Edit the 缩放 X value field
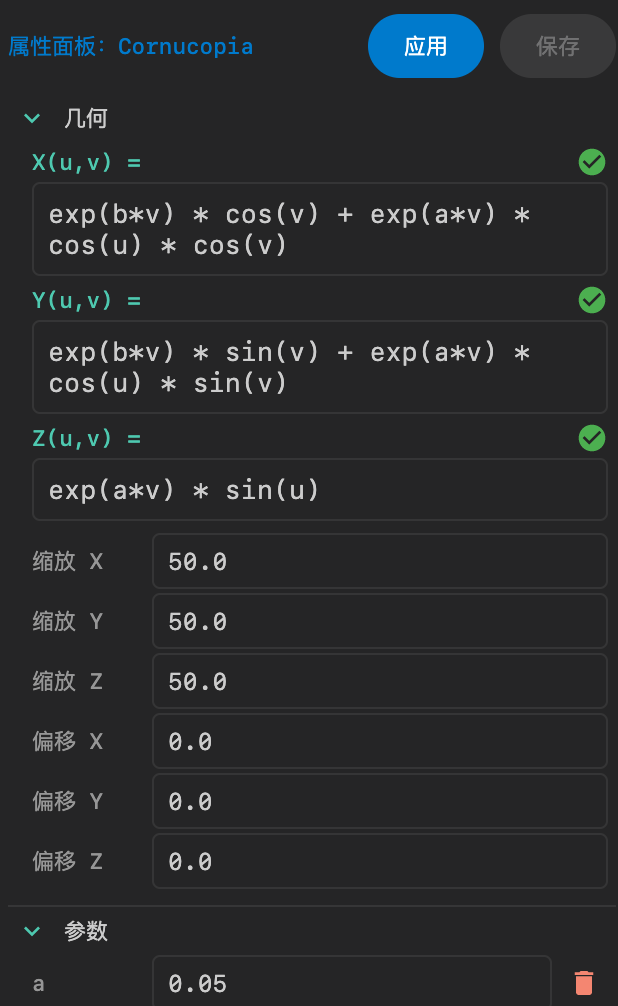Screen dimensions: 618x1006 point(379,561)
